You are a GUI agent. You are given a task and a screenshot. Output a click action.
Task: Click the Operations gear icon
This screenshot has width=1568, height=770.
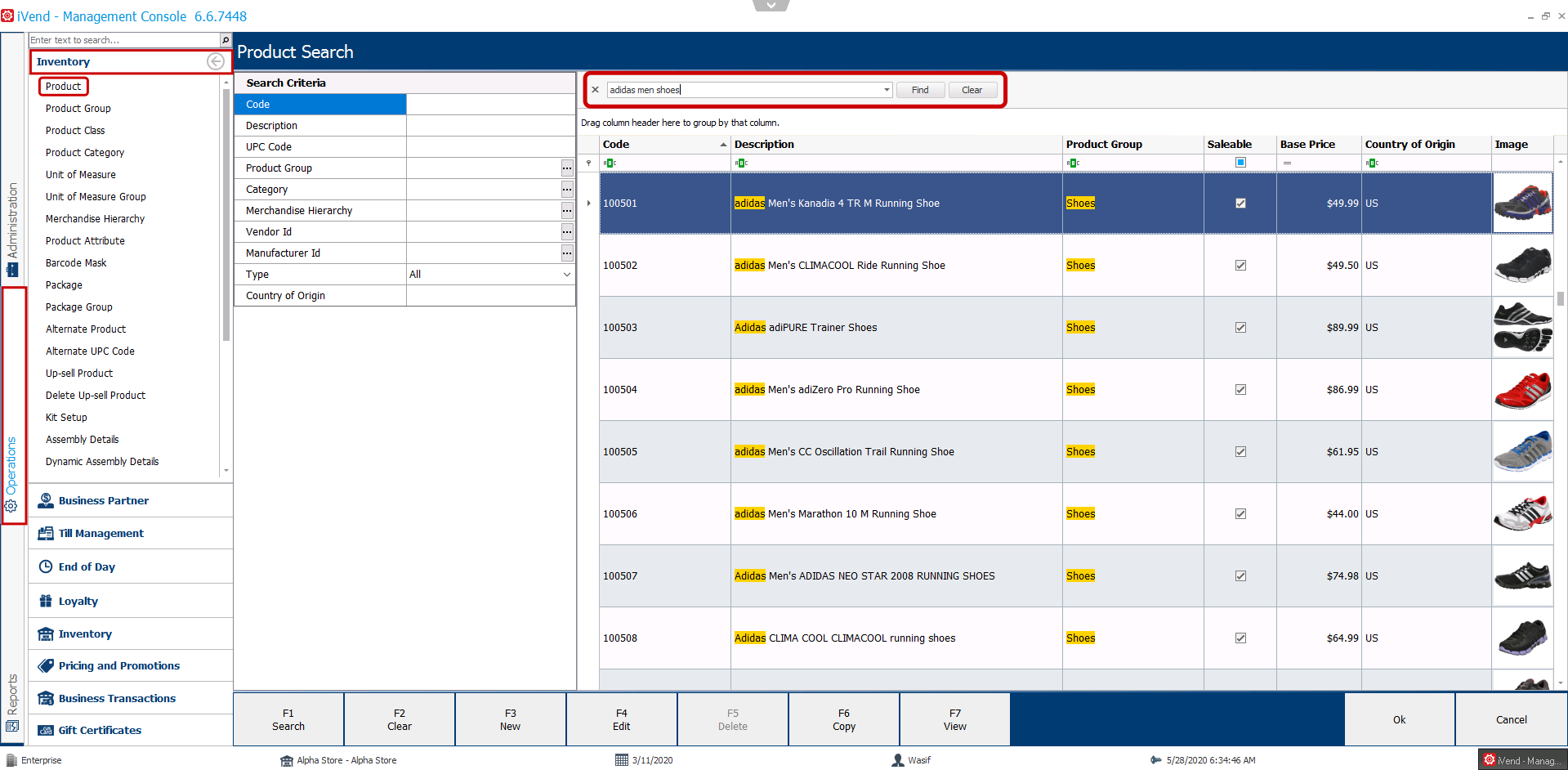(11, 506)
